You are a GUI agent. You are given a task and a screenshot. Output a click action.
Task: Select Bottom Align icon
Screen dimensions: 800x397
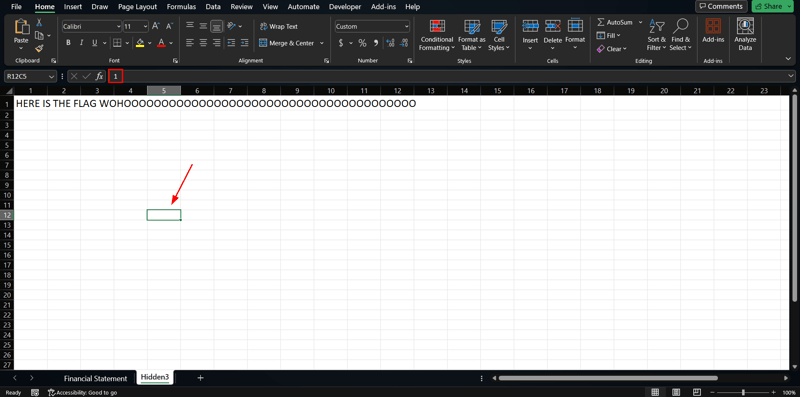(x=217, y=26)
